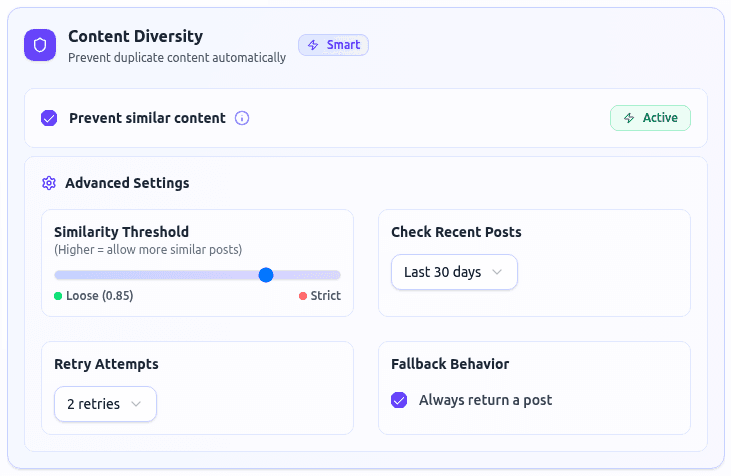Viewport: 731px width, 476px height.
Task: Click the Prevent similar content label
Action: (x=147, y=118)
